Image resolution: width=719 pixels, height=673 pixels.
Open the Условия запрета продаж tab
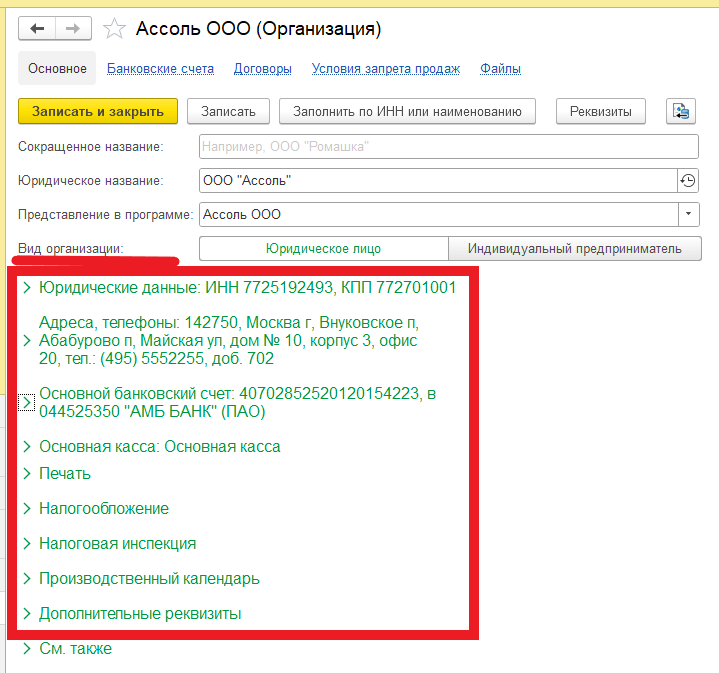coord(386,68)
